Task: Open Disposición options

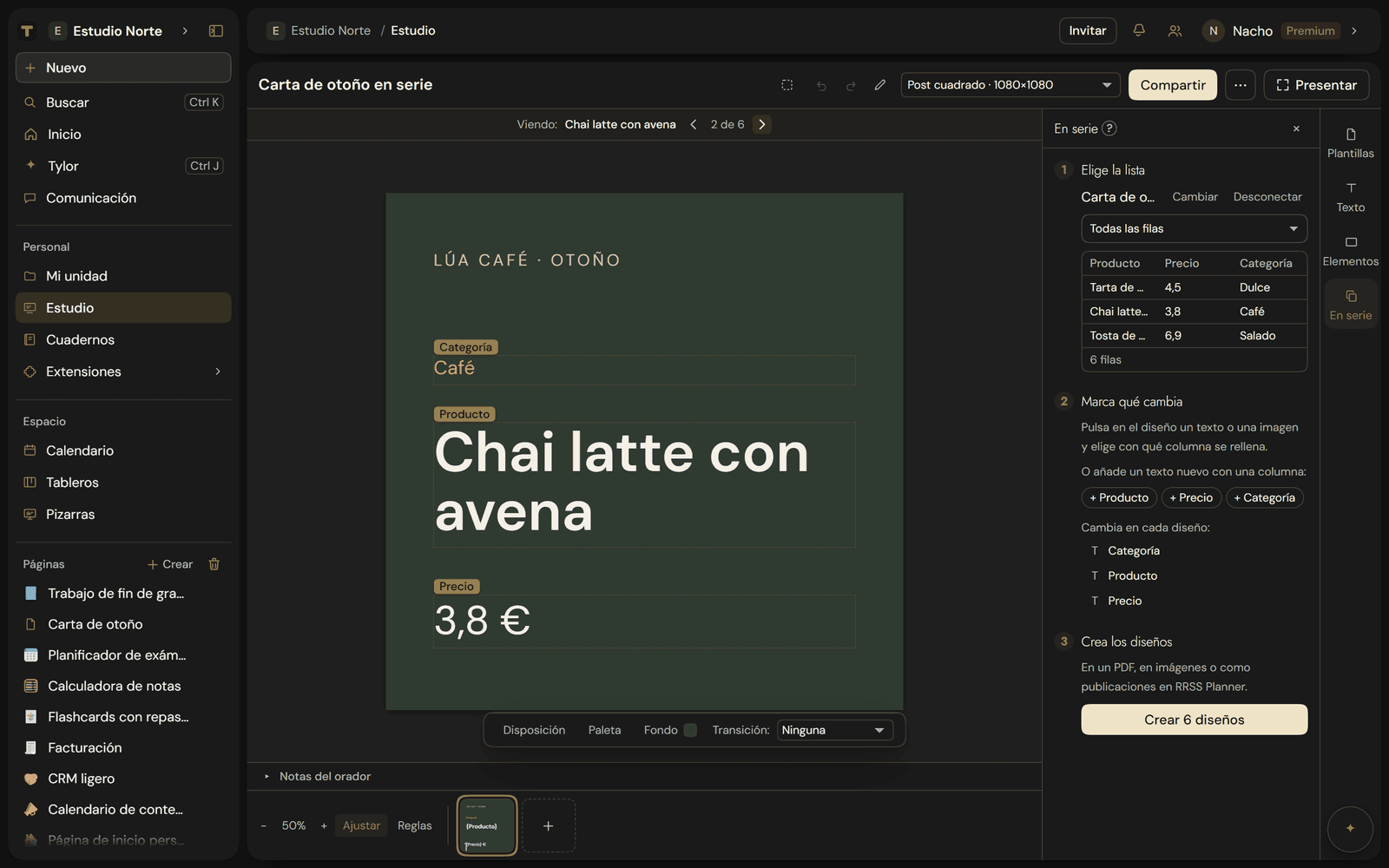Action: click(534, 730)
